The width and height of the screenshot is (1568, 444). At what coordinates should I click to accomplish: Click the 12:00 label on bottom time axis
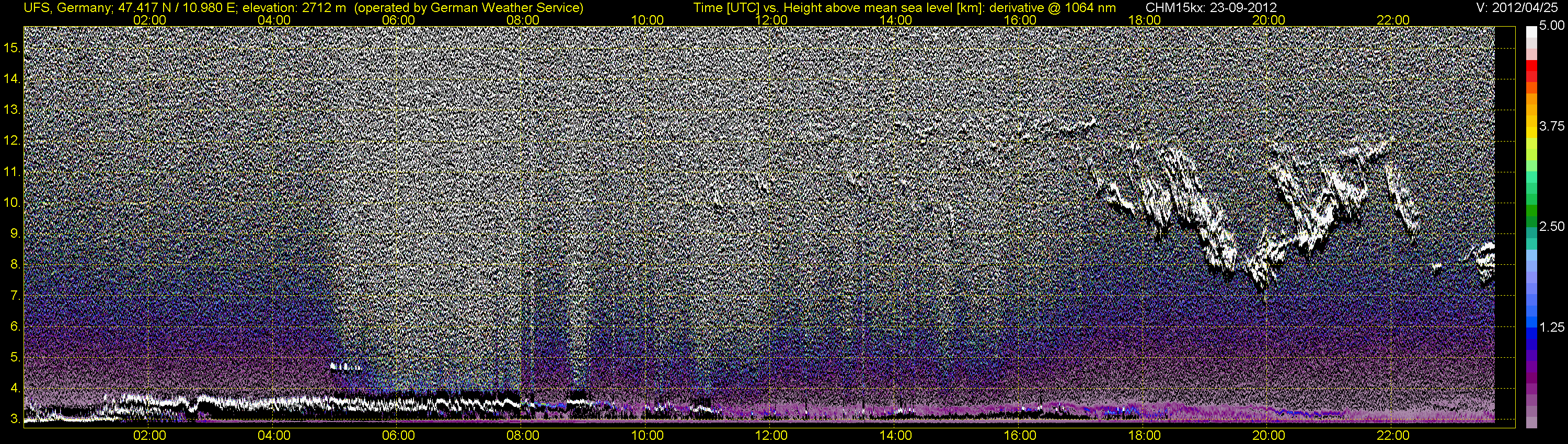tap(771, 436)
